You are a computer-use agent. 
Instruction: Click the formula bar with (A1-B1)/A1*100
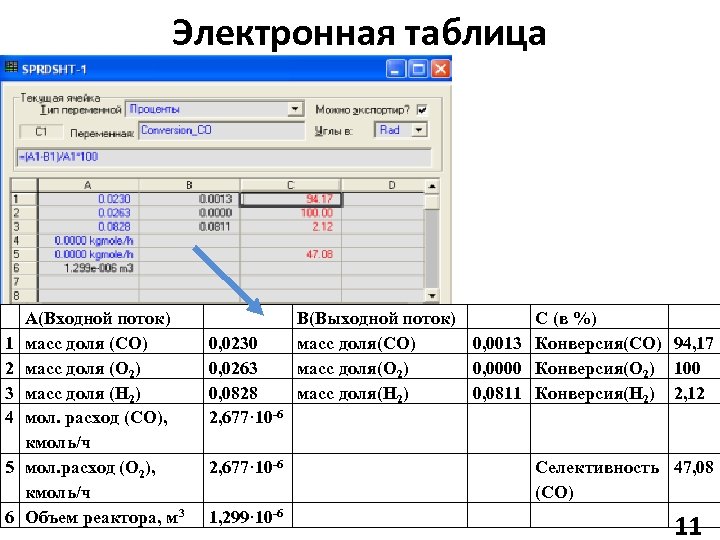pos(224,157)
